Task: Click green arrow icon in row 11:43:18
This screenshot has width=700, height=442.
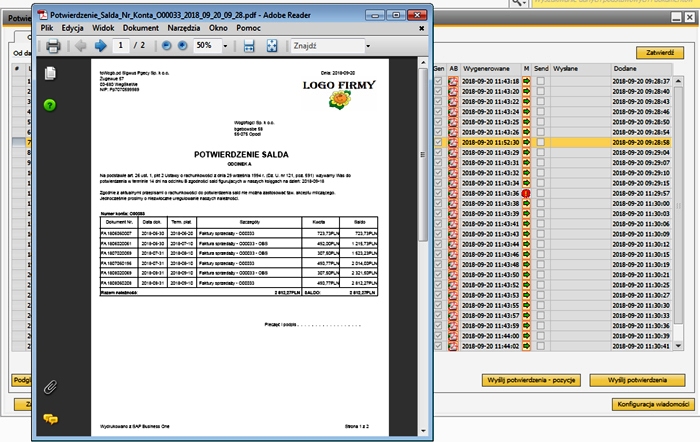Action: 526,81
